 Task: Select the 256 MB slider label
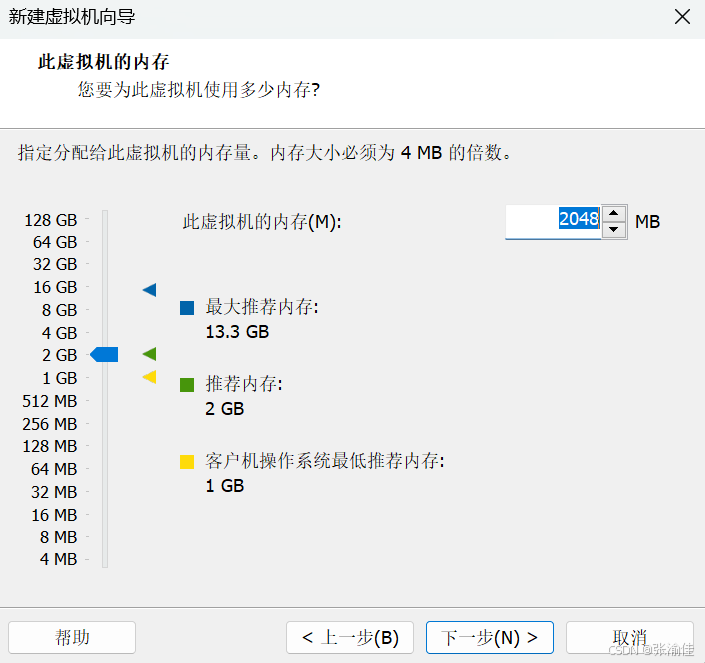(50, 424)
